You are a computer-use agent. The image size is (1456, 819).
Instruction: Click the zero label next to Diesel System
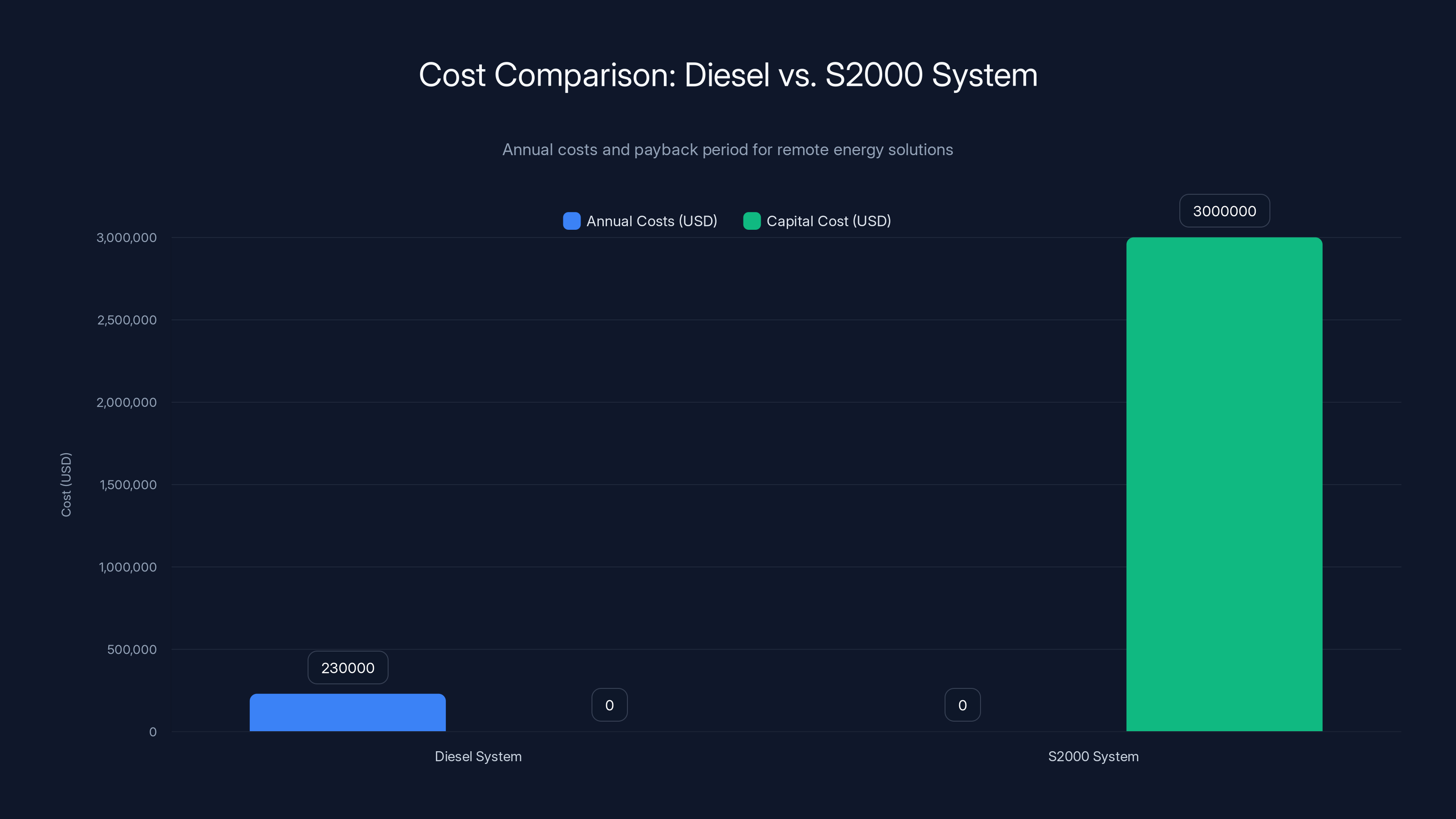609,704
